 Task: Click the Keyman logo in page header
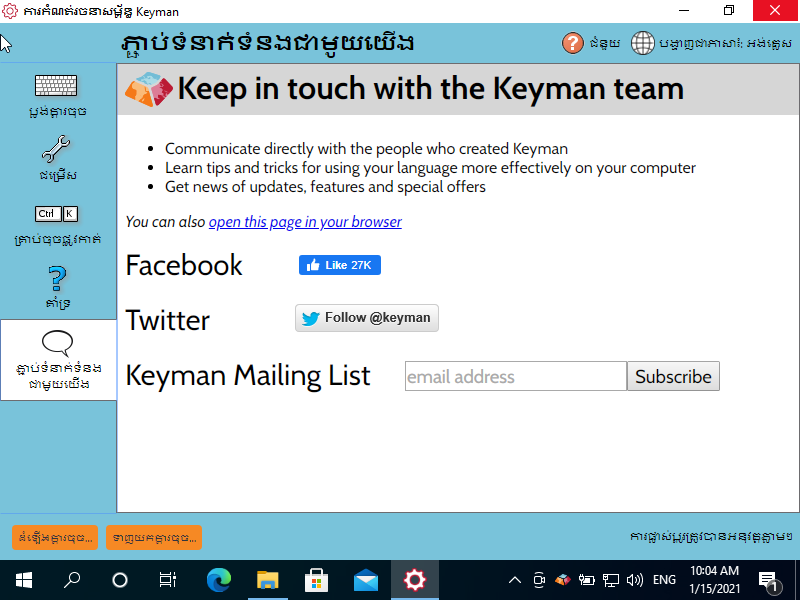click(148, 89)
